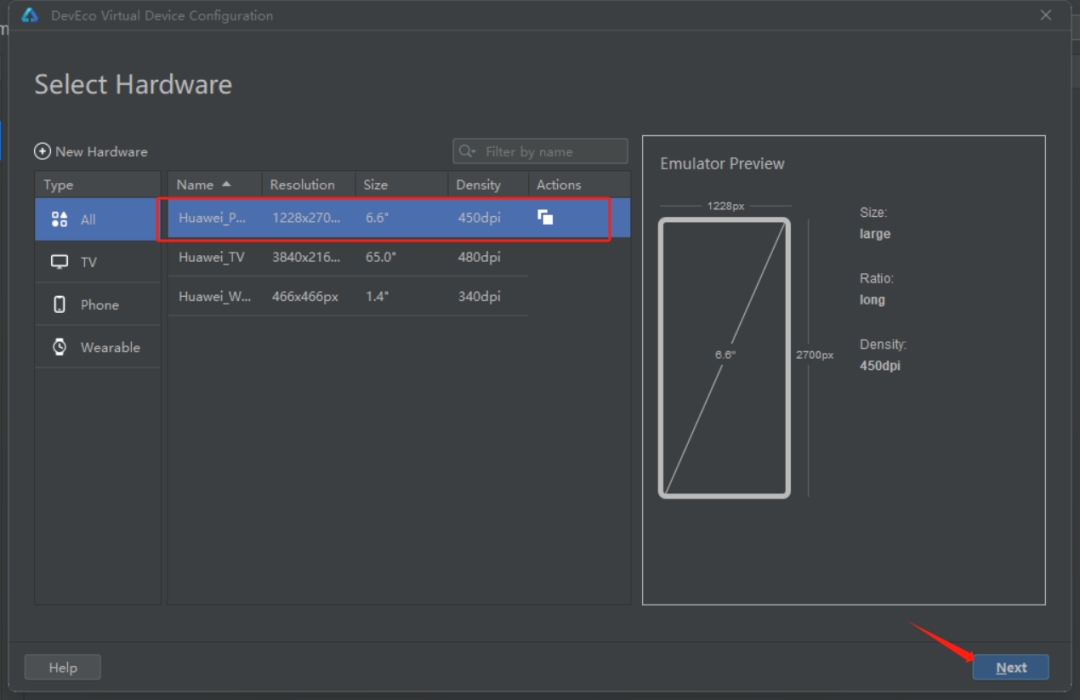
Task: Click the TV type icon
Action: [59, 262]
